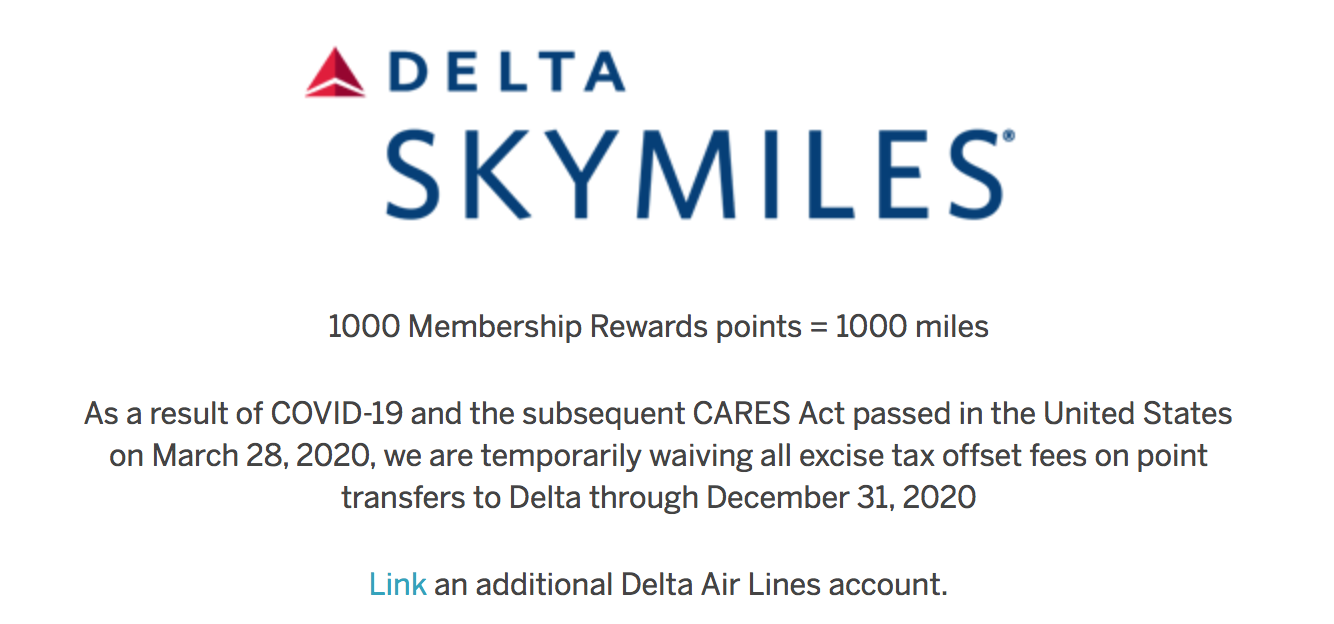Click the red Delta triangle logo
Screen dimensions: 1334x624
coord(336,74)
